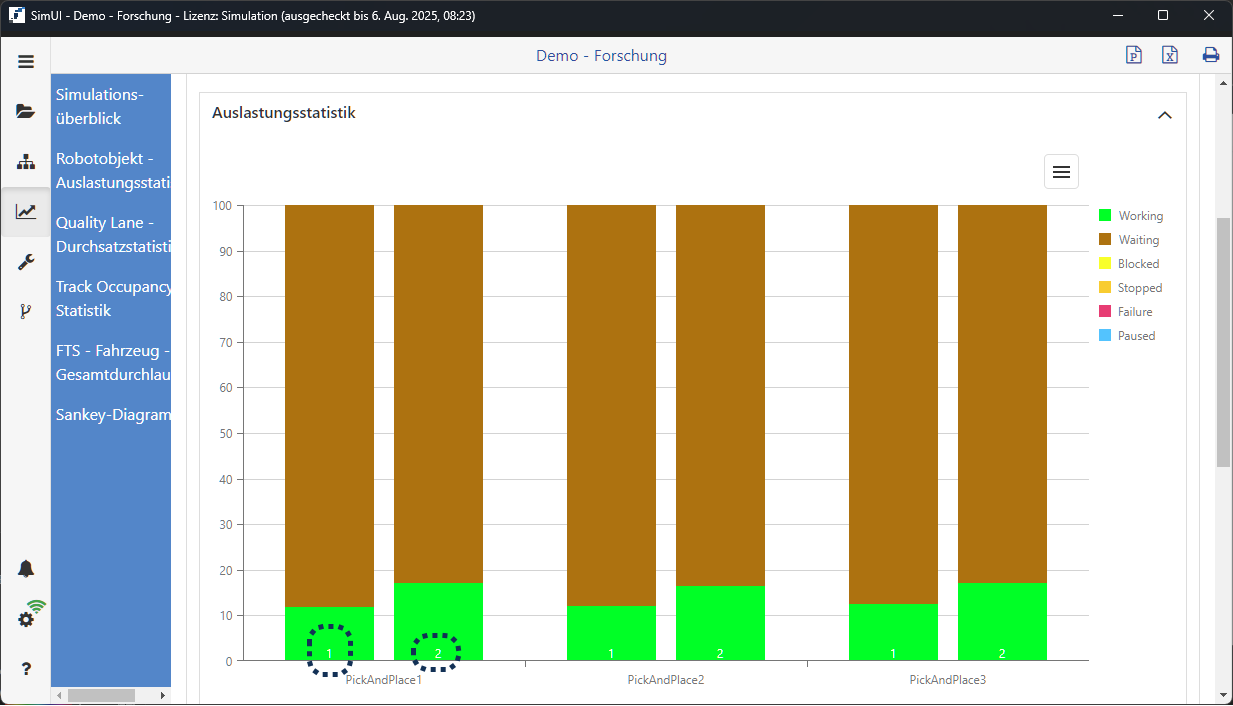The width and height of the screenshot is (1233, 706).
Task: Open notifications bell icon
Action: (x=26, y=569)
